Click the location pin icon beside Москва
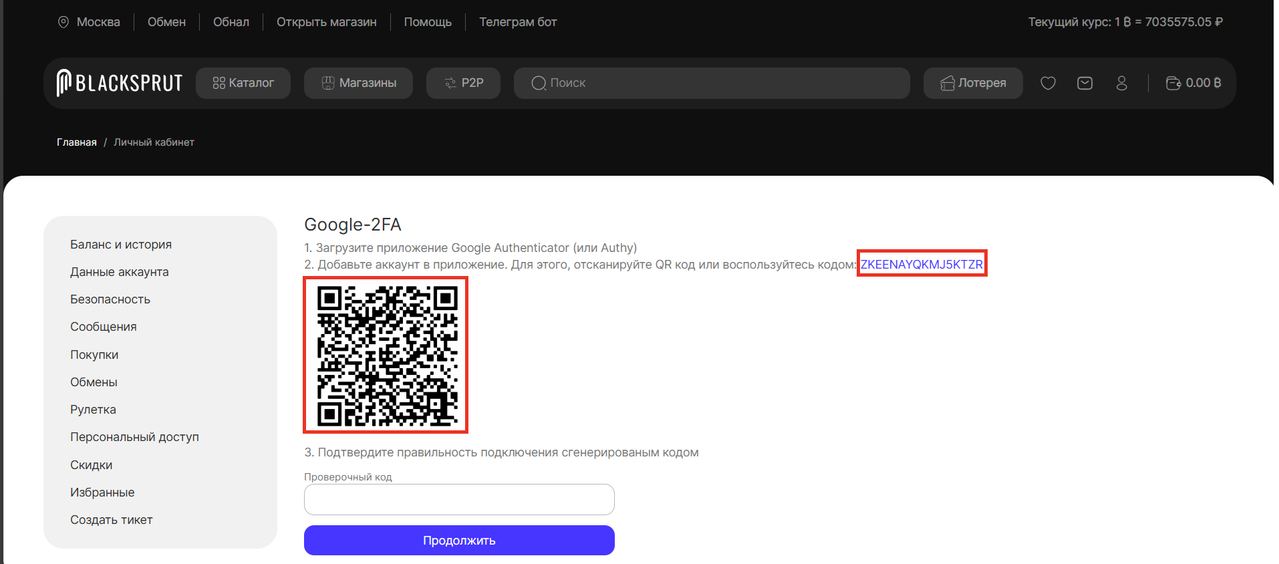This screenshot has height=564, width=1279. click(x=64, y=22)
